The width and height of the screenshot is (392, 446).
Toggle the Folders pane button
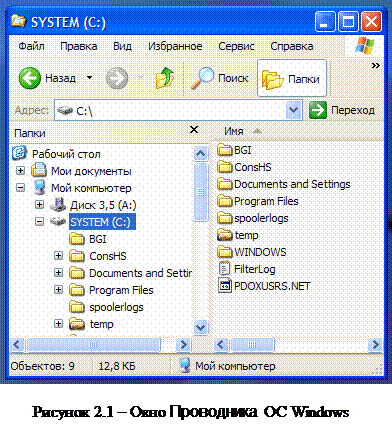[292, 78]
